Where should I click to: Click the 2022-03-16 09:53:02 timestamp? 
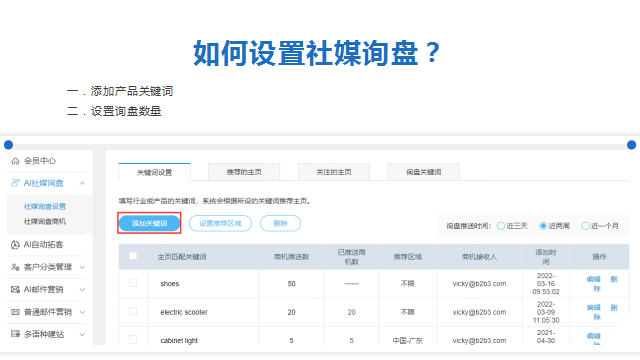click(546, 284)
